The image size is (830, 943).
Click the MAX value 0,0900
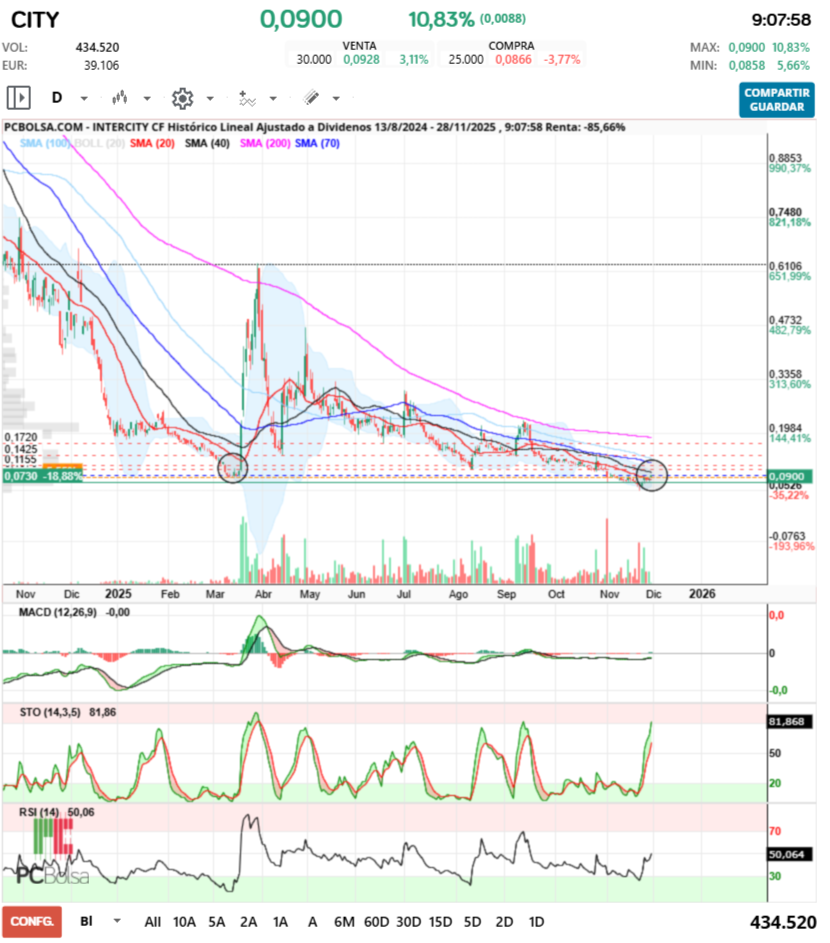click(746, 47)
